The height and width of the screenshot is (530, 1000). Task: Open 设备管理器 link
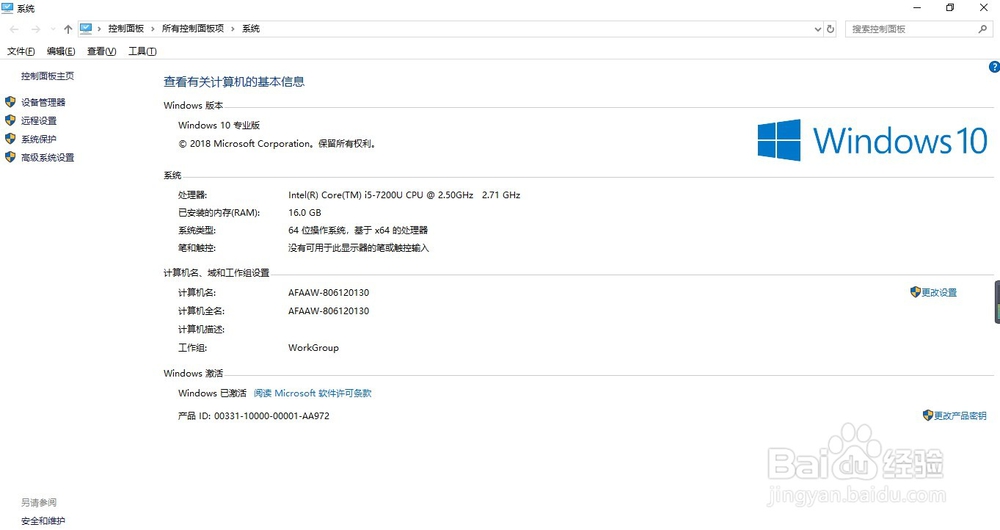click(43, 102)
